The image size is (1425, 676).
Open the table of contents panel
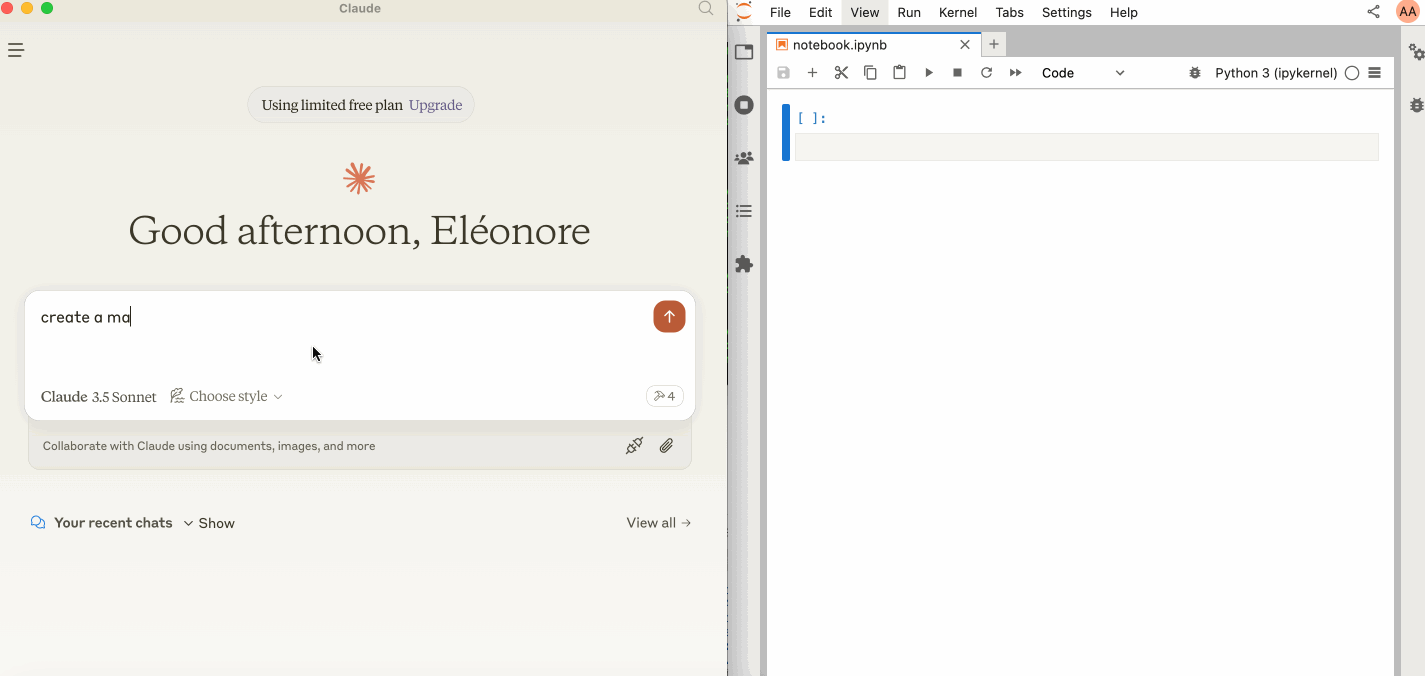coord(744,211)
